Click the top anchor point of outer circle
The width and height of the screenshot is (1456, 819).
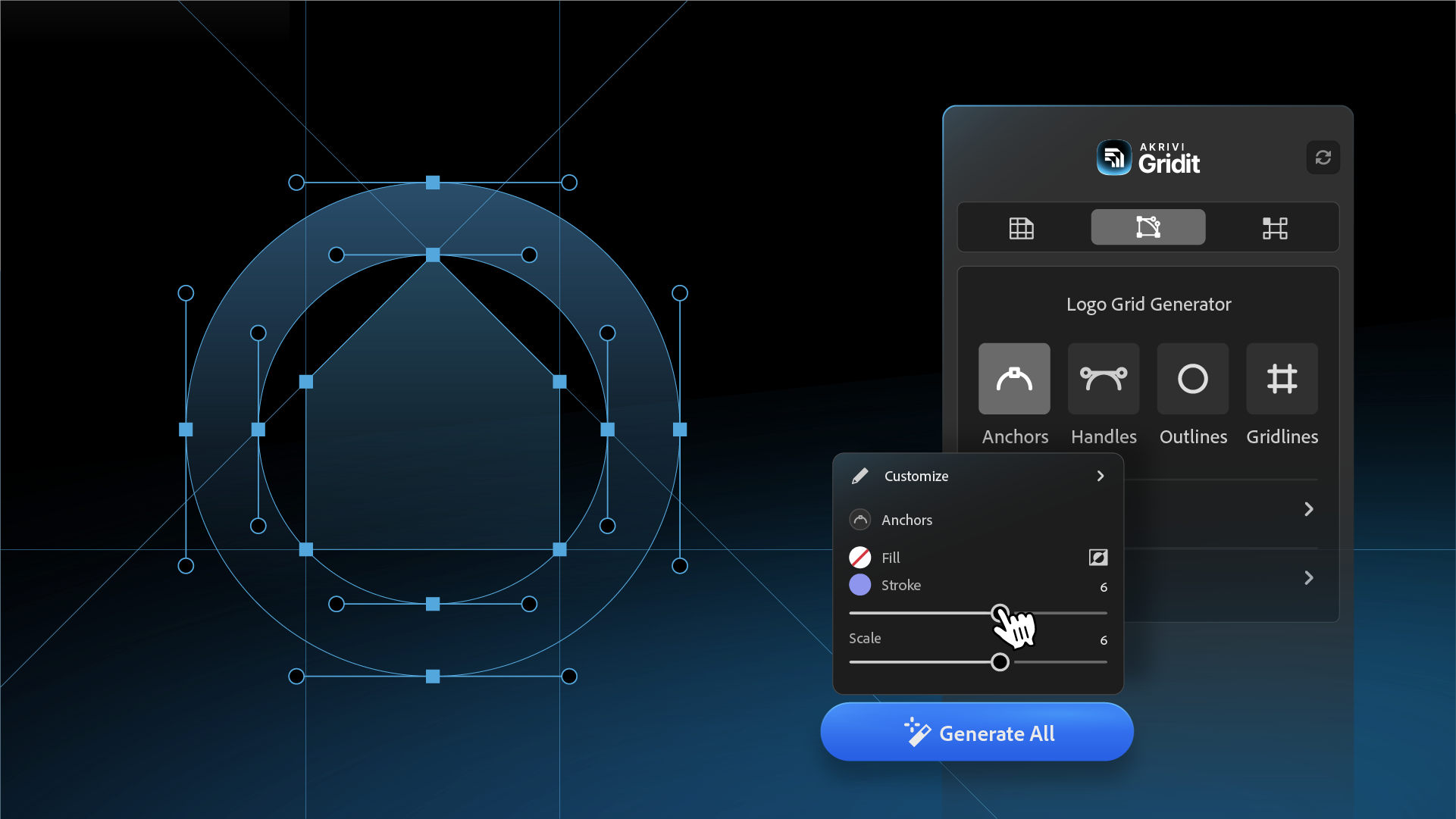click(x=433, y=183)
